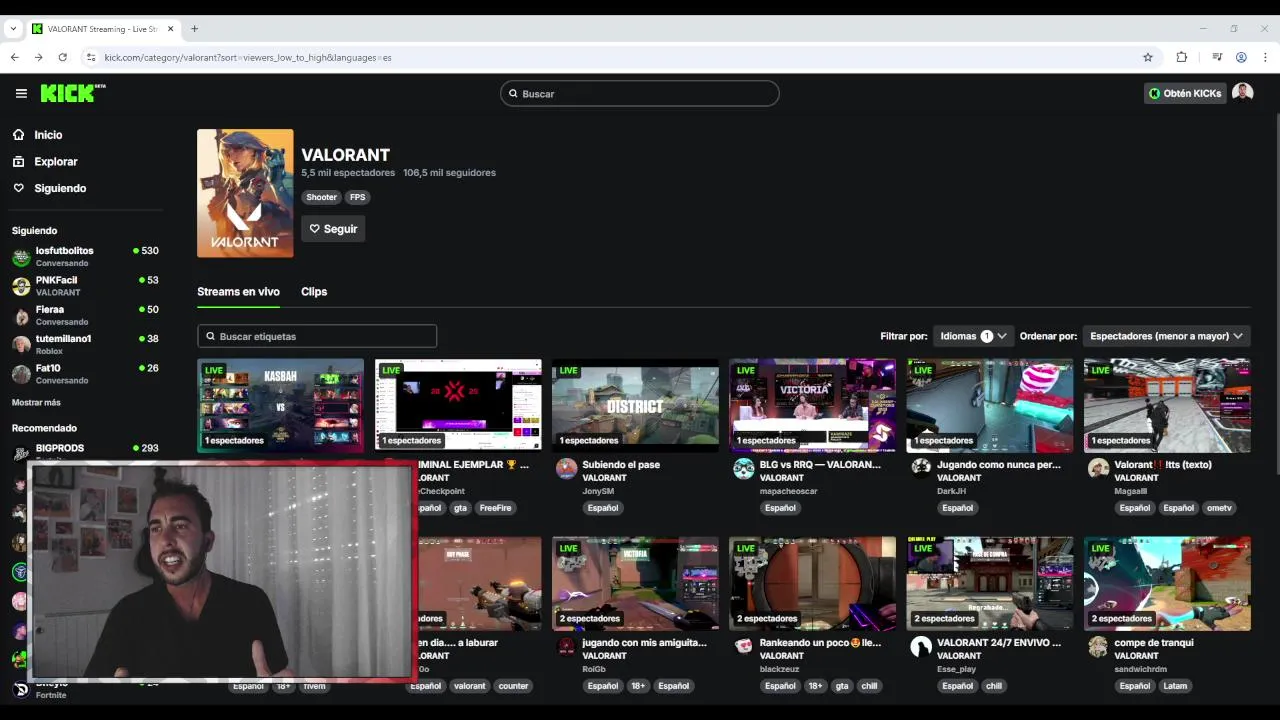
Task: Click the Inicio home icon
Action: click(x=19, y=134)
